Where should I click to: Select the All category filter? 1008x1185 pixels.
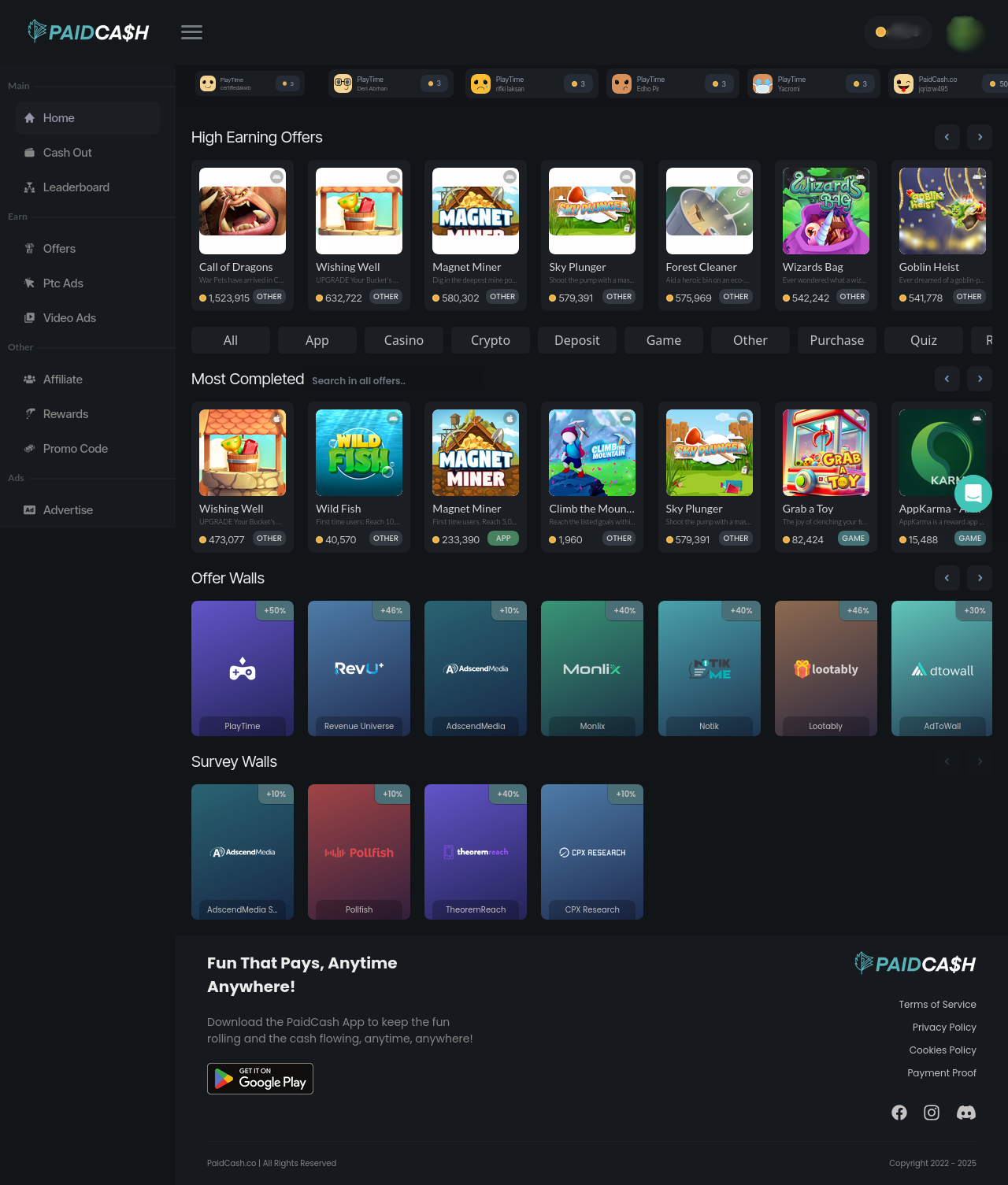(231, 340)
